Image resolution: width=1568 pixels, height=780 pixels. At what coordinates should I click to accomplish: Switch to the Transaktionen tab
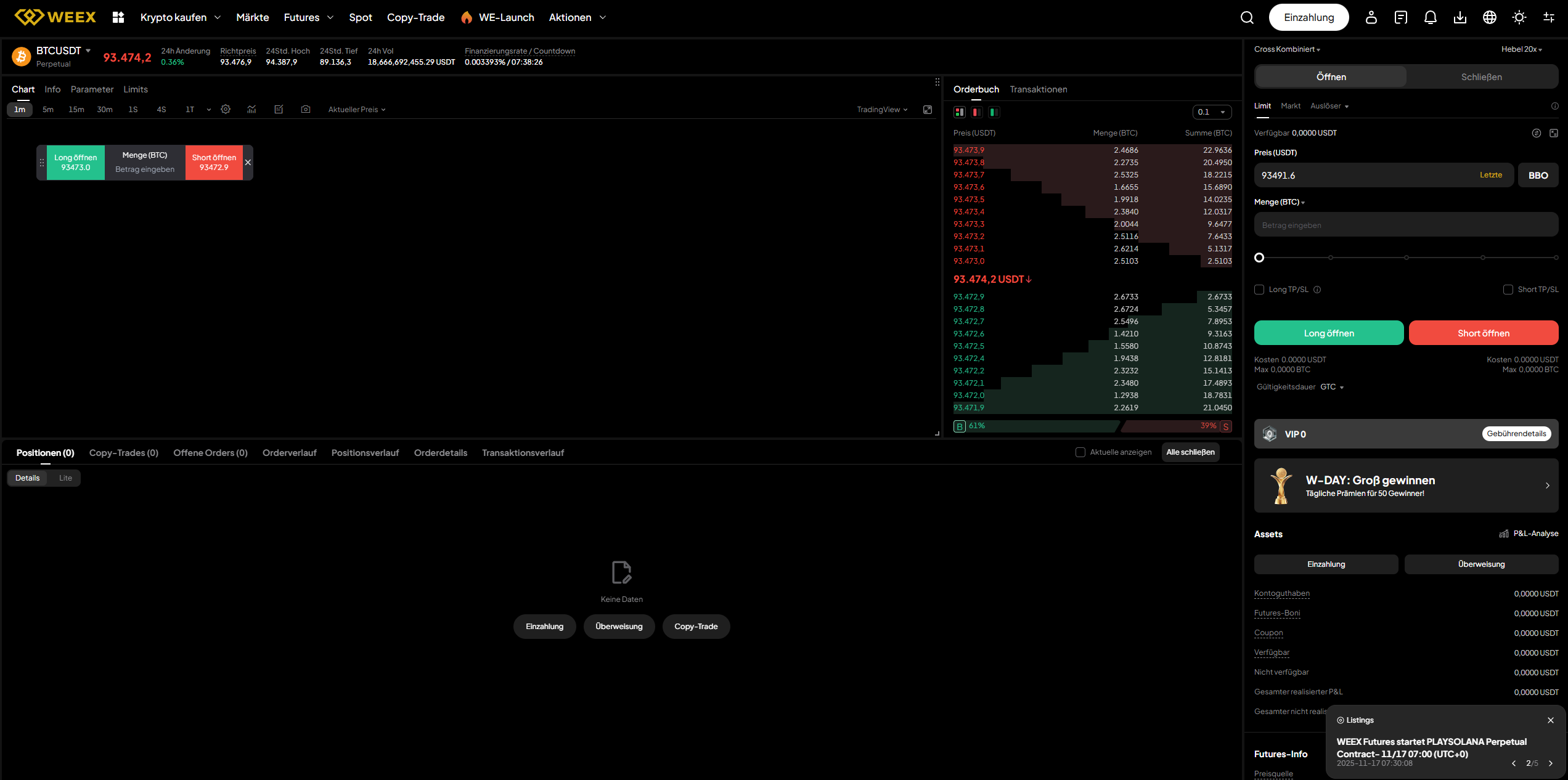(1039, 89)
